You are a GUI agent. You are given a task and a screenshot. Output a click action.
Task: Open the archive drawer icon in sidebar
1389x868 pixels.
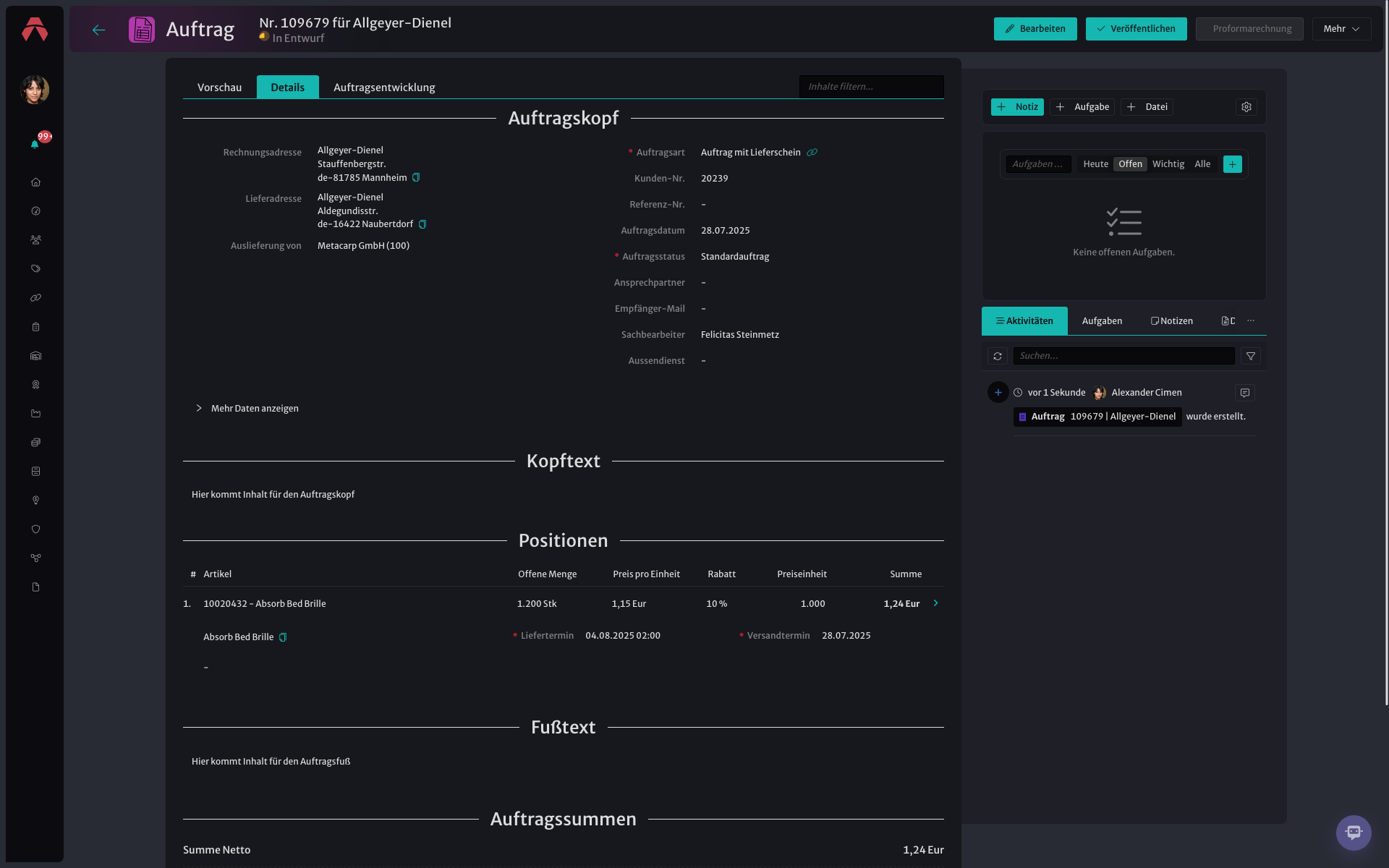click(x=35, y=472)
